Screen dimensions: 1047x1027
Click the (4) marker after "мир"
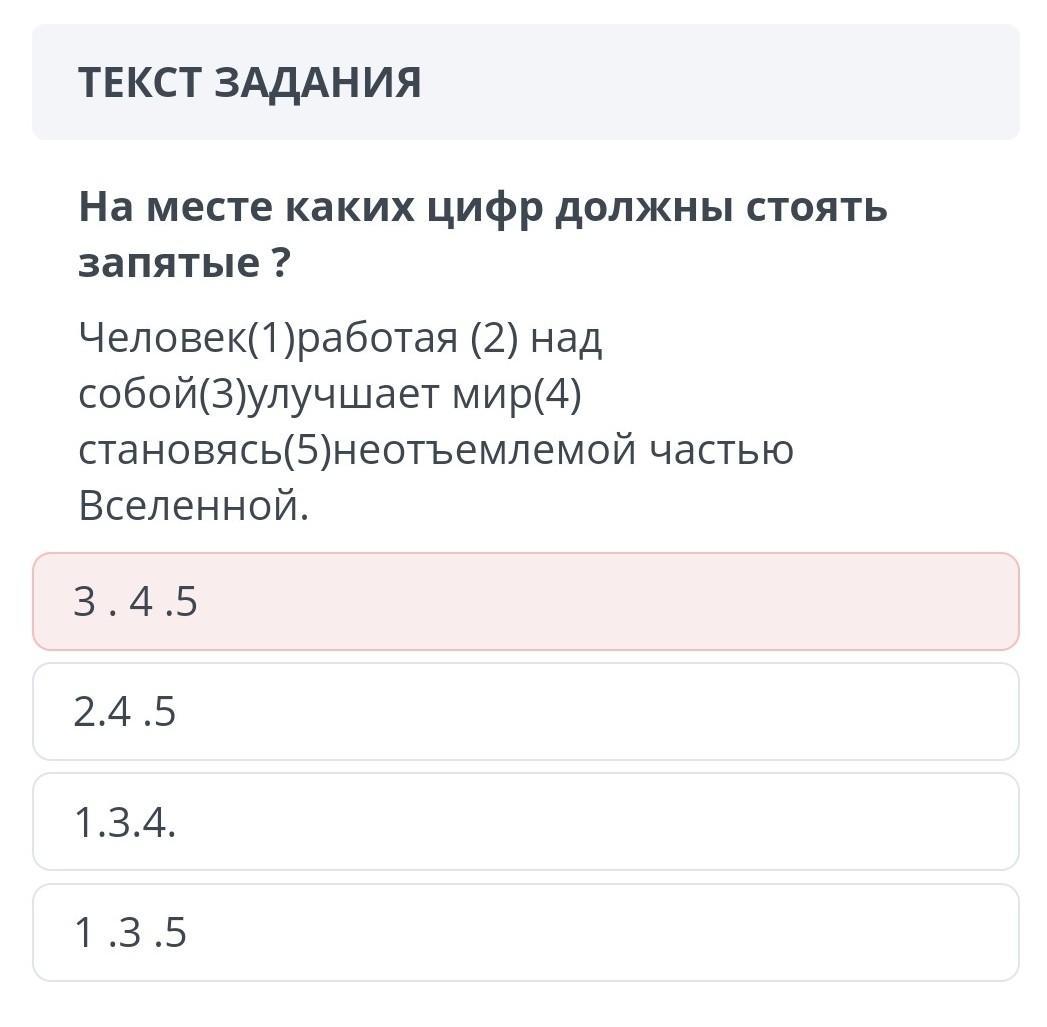click(x=557, y=395)
